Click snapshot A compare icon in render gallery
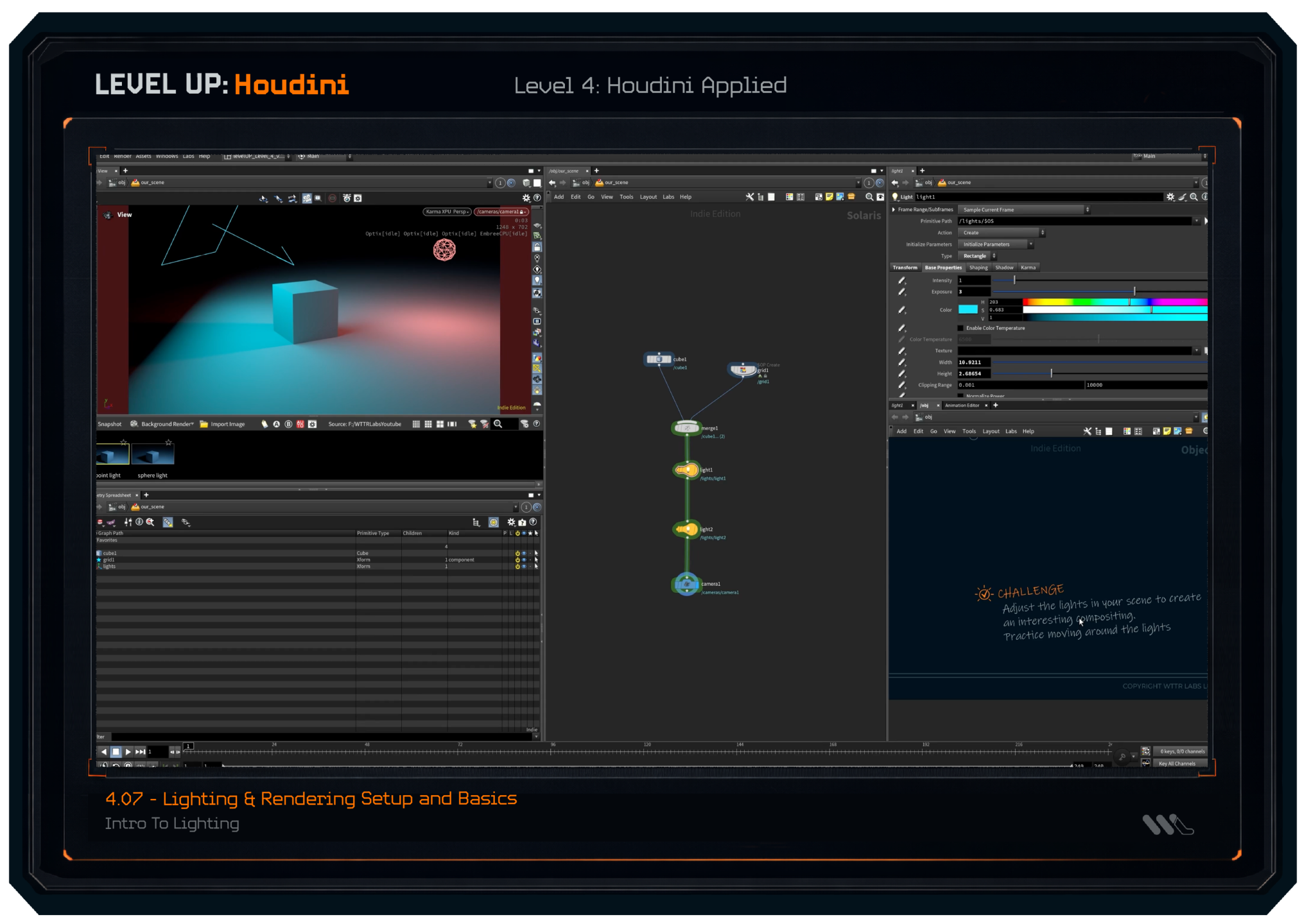 pyautogui.click(x=277, y=424)
